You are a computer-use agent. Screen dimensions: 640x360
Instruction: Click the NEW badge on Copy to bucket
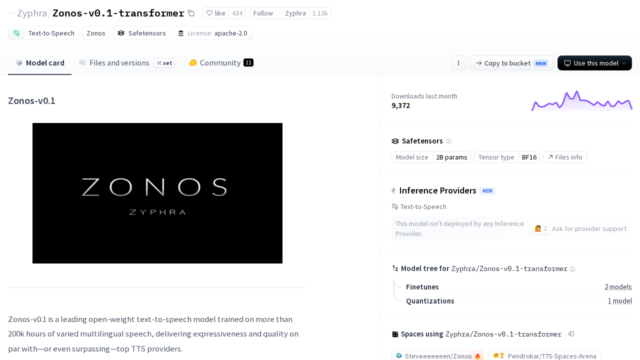(541, 63)
